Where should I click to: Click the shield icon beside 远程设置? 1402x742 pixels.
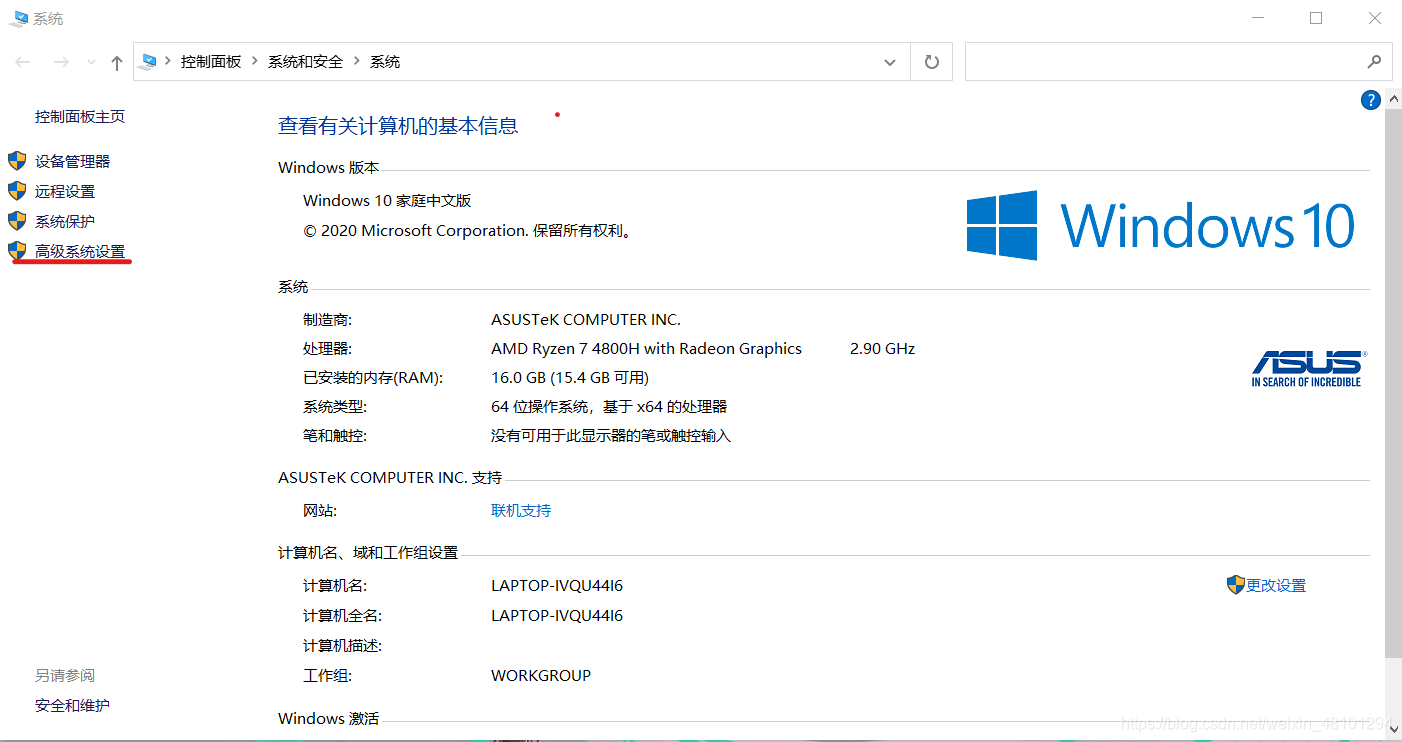coord(17,190)
